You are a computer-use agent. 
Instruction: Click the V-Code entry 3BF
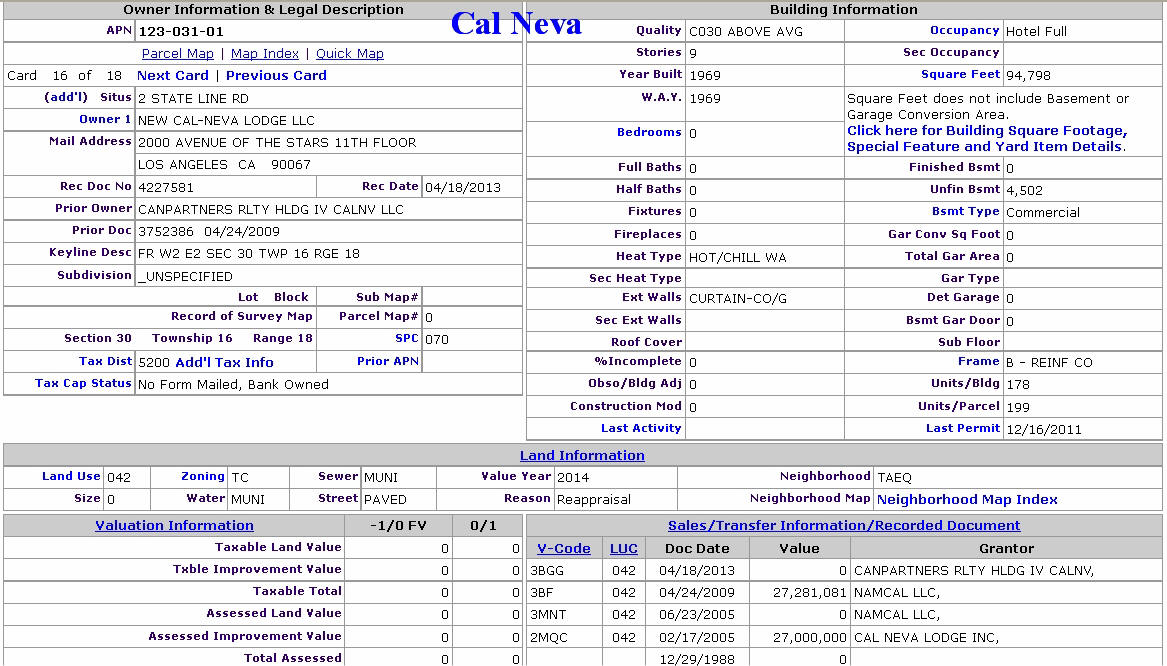tap(542, 593)
